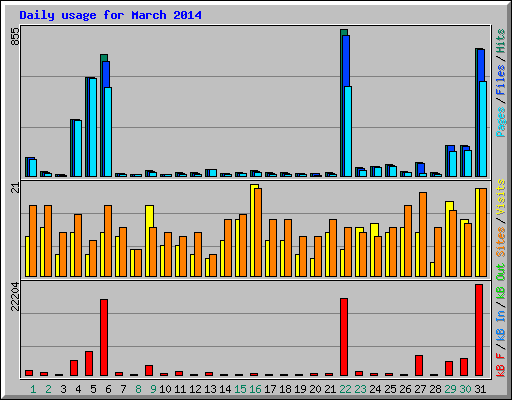
Task: Click day label 21 on x-axis
Action: click(330, 389)
